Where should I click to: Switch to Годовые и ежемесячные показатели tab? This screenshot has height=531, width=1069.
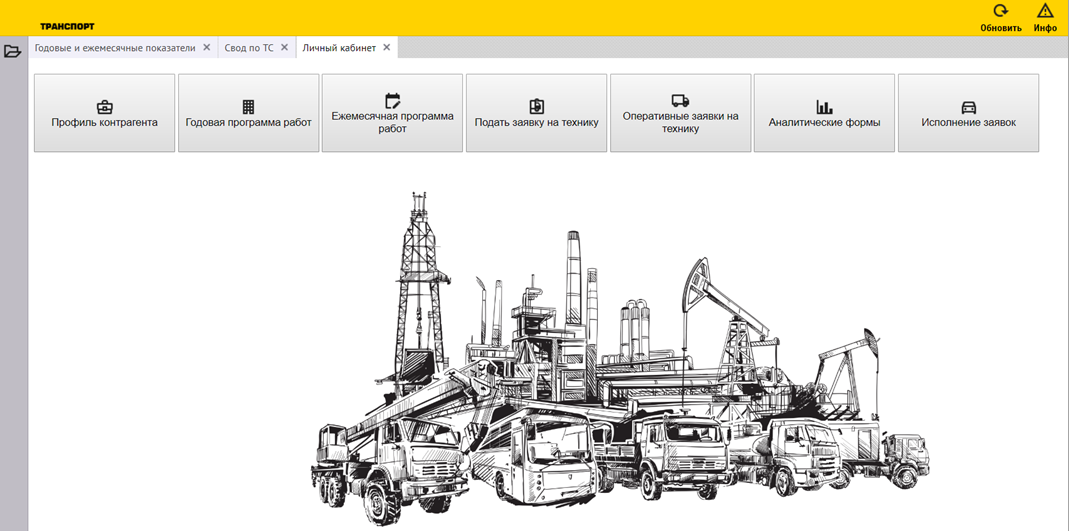coord(114,48)
